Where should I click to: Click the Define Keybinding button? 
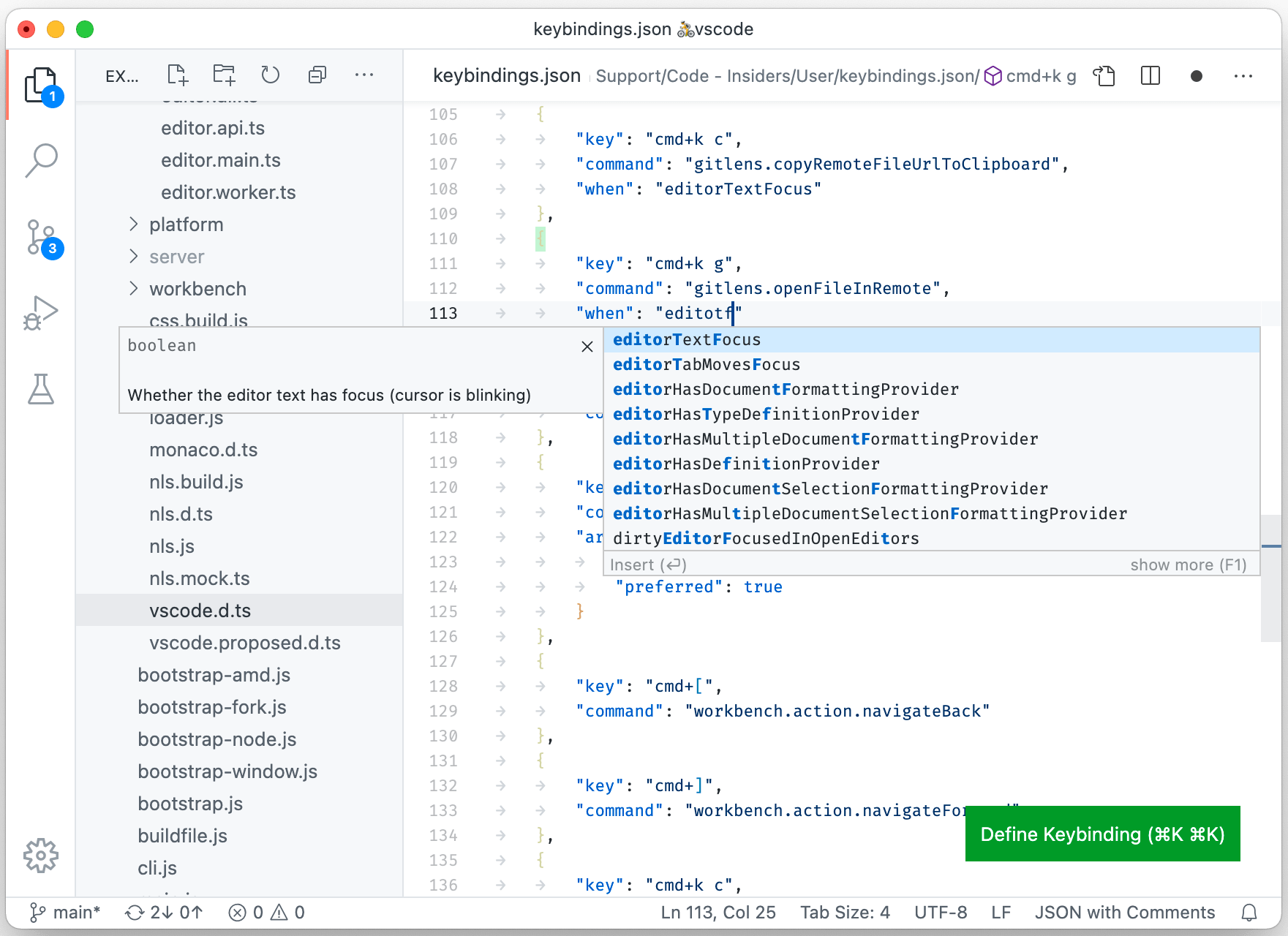(x=1101, y=834)
